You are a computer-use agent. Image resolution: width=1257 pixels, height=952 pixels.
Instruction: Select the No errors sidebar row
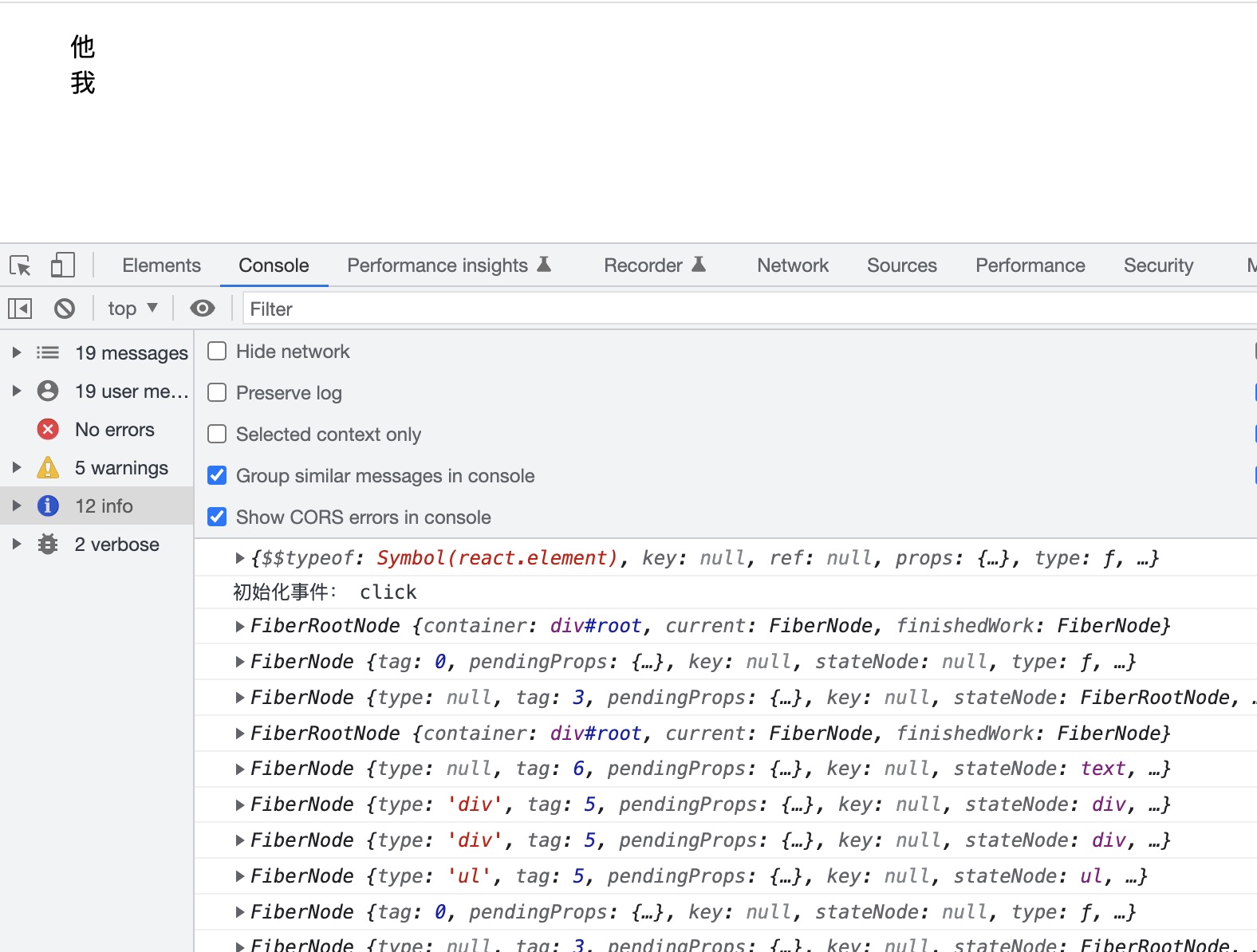tap(97, 429)
